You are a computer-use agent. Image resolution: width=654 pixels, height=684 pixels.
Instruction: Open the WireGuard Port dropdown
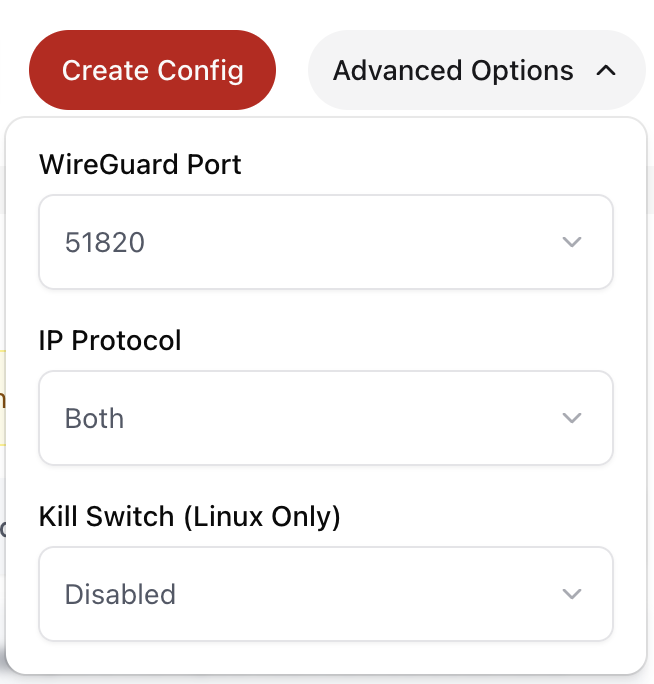coord(325,242)
